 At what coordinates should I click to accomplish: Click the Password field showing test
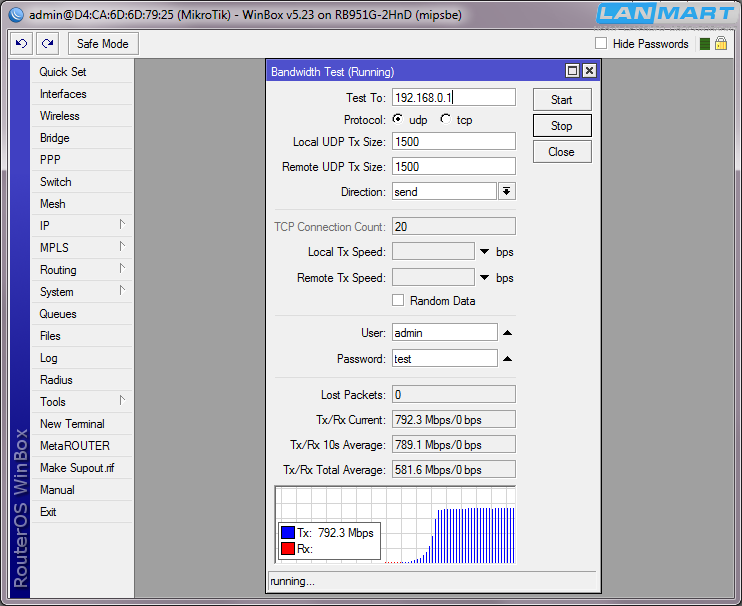pos(444,359)
